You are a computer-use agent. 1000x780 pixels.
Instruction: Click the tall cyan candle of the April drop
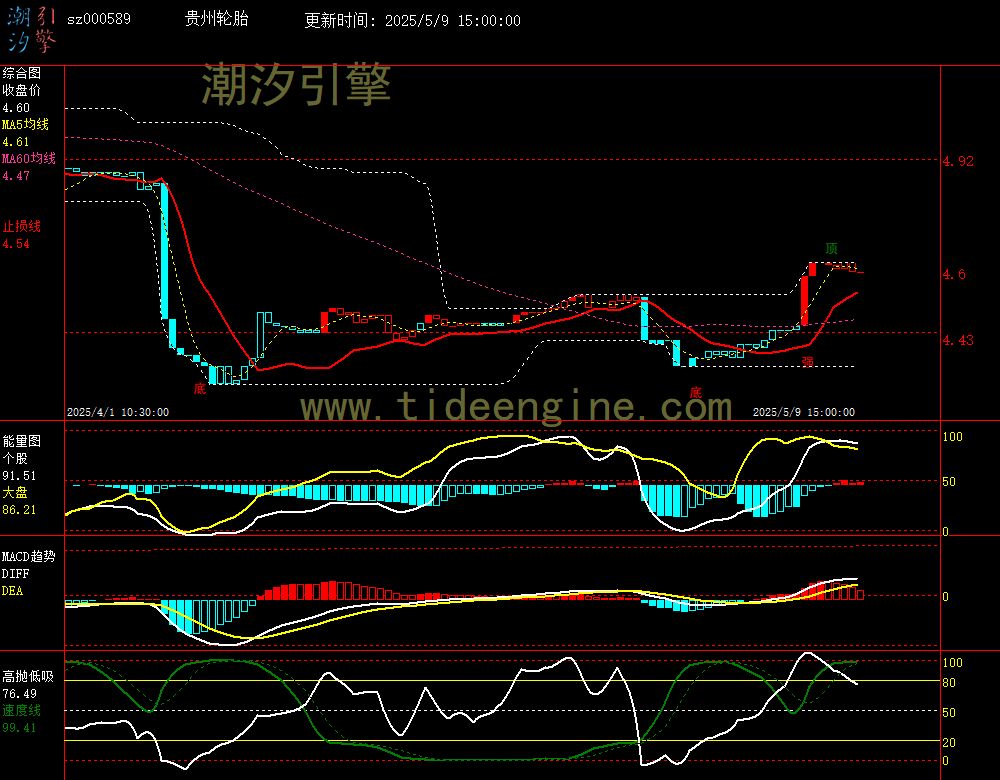pyautogui.click(x=165, y=251)
